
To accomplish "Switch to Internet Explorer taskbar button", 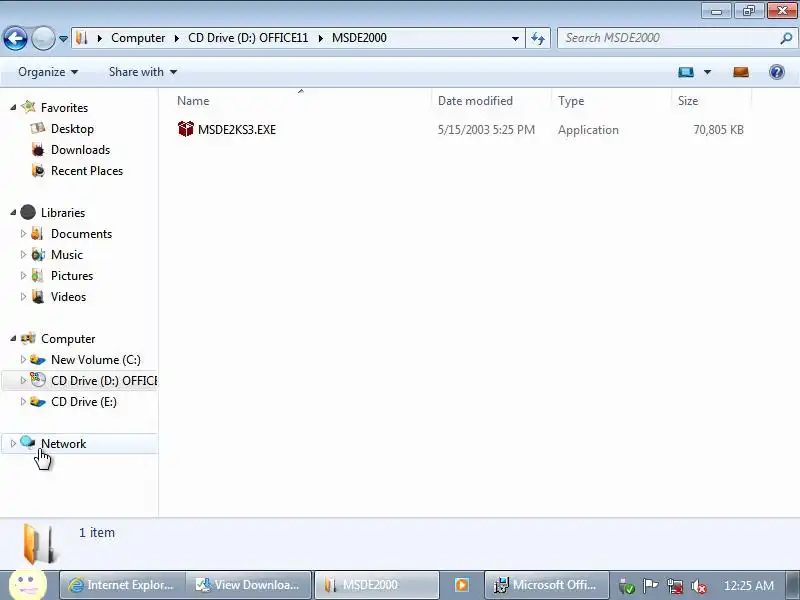I will (x=121, y=585).
